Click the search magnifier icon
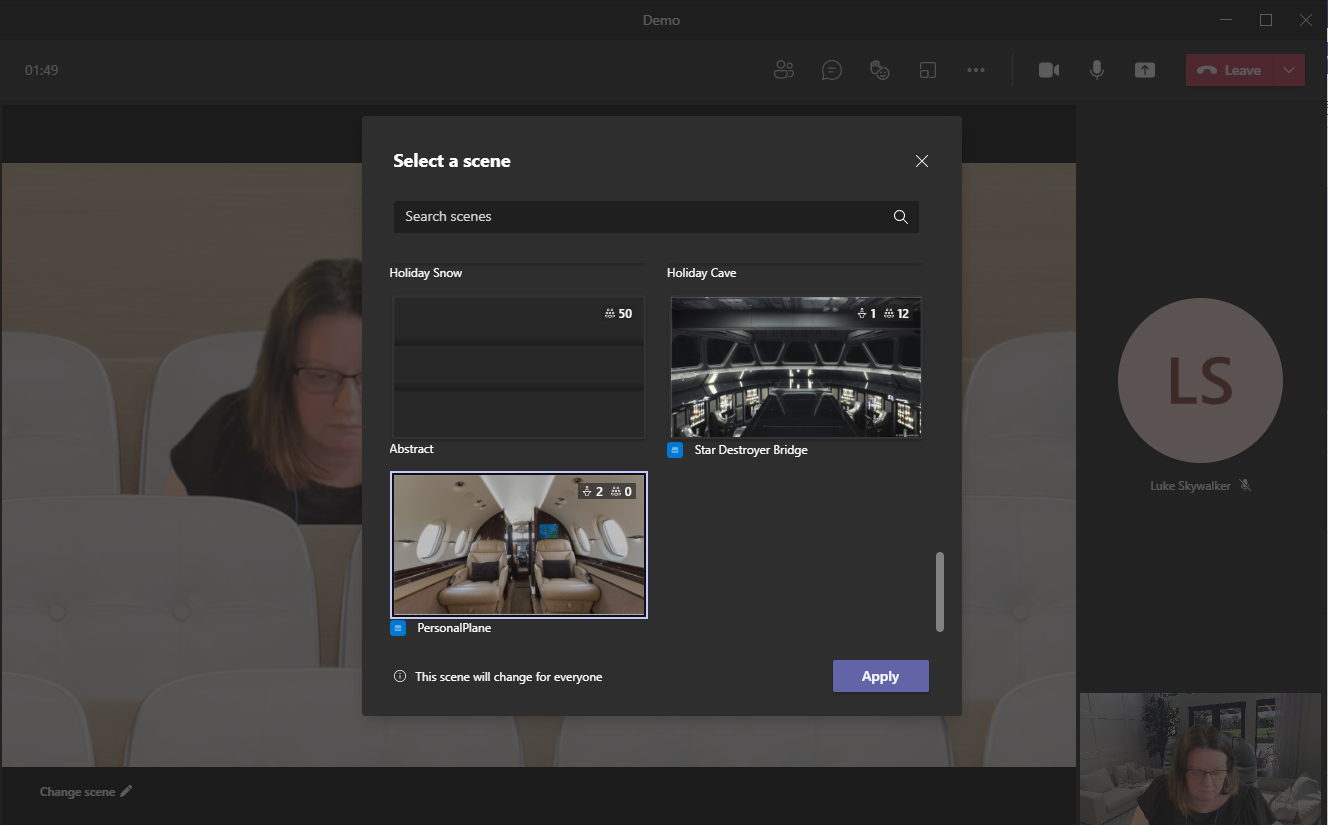Image resolution: width=1328 pixels, height=825 pixels. tap(900, 217)
